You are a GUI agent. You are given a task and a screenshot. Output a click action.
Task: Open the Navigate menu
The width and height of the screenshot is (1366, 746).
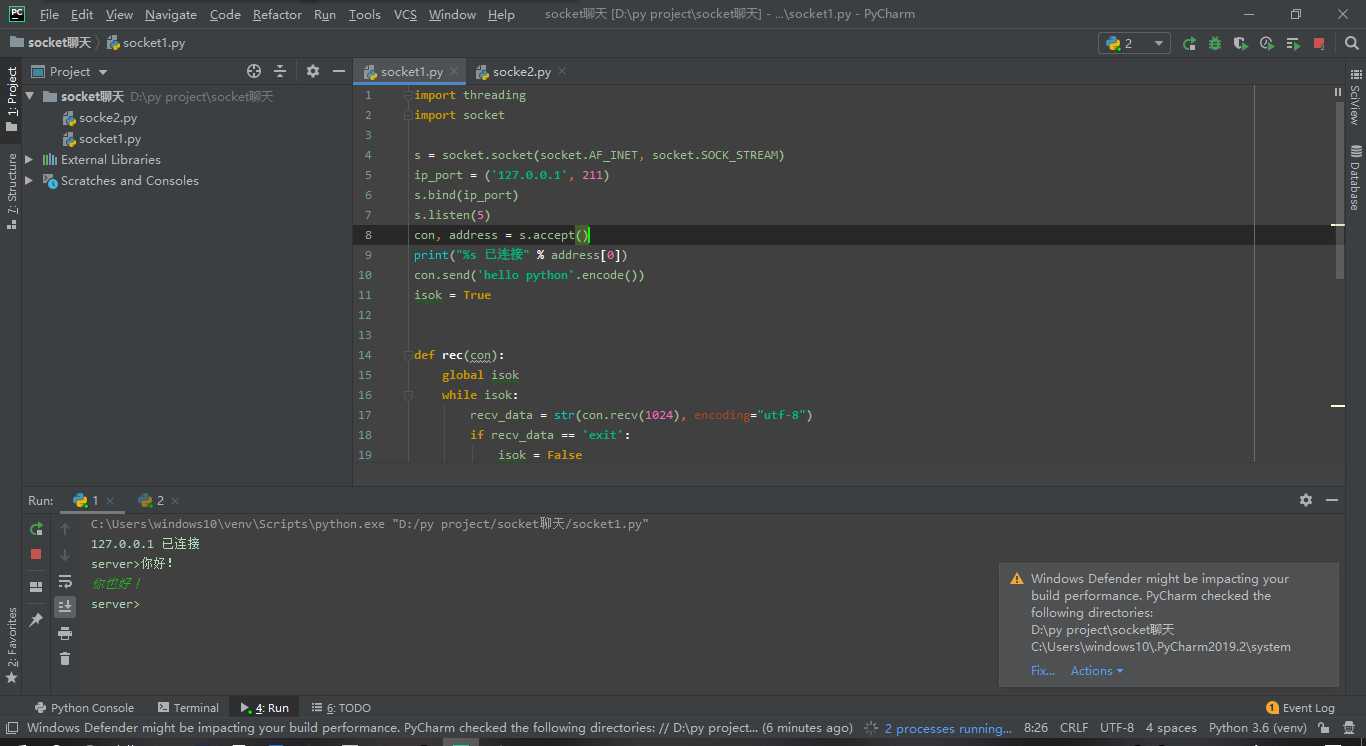click(171, 14)
